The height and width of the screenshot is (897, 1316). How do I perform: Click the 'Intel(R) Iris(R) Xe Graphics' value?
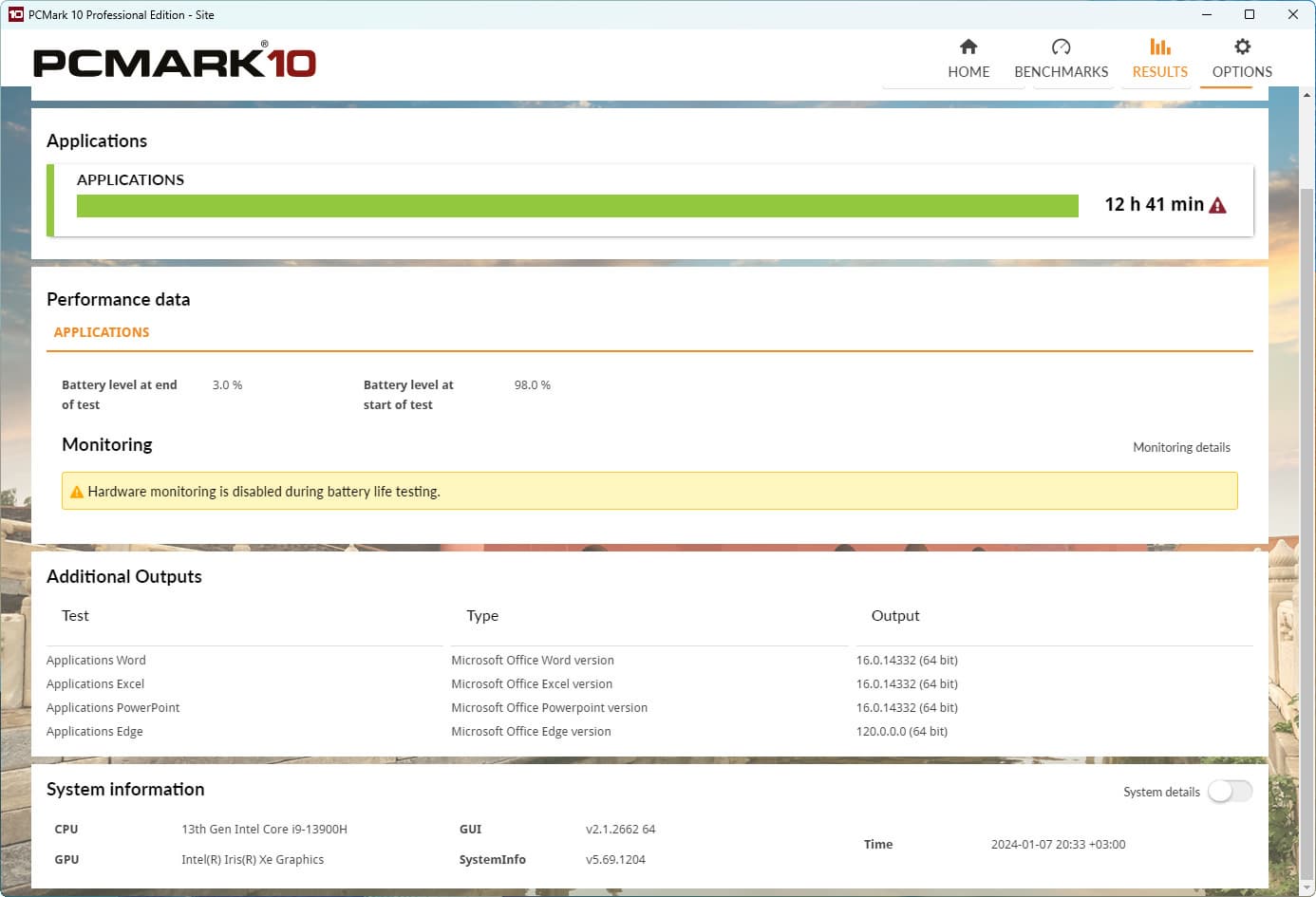(253, 860)
